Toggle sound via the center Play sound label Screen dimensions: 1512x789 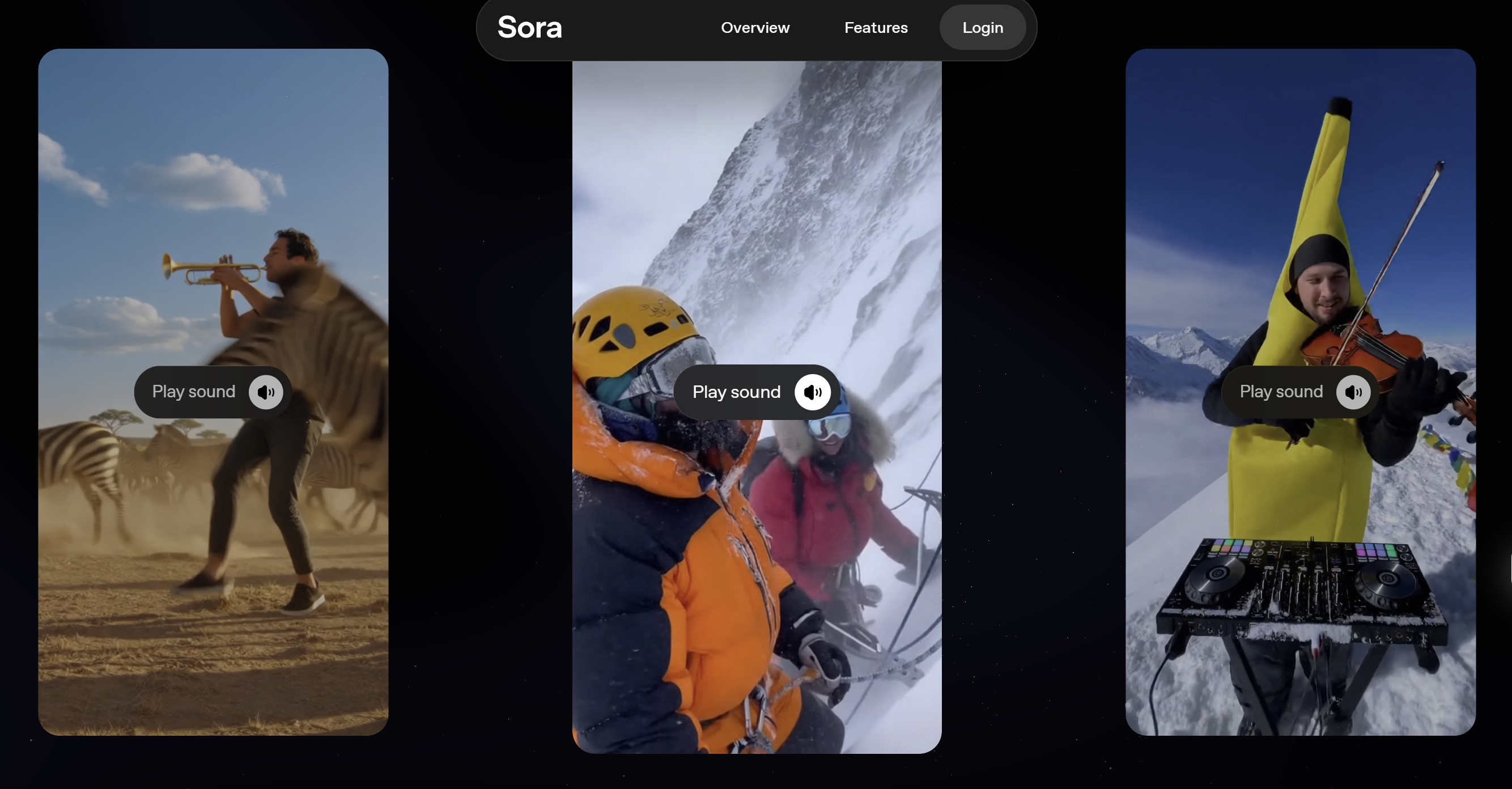point(736,392)
